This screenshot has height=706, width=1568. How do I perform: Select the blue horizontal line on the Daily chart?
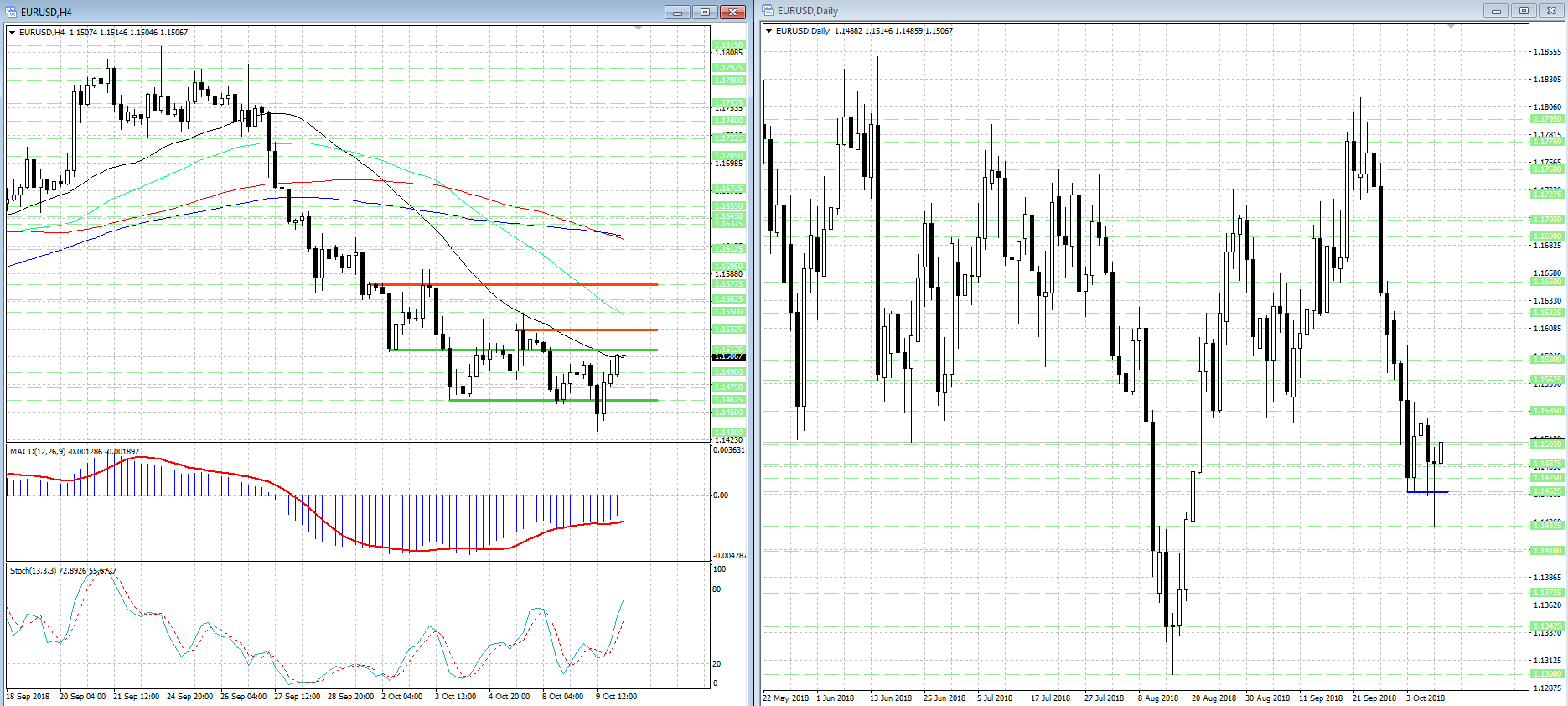tap(1427, 491)
